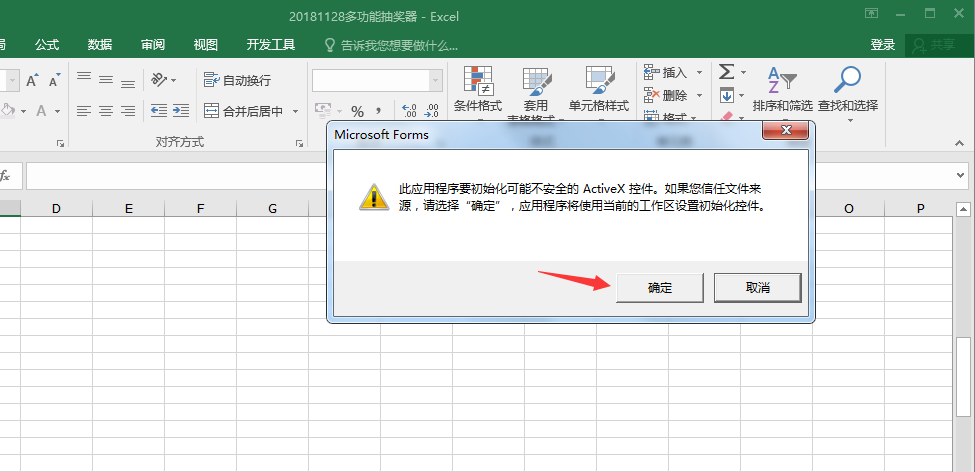This screenshot has width=975, height=472.
Task: Expand the Merge and Center dropdown arrow
Action: [x=295, y=111]
